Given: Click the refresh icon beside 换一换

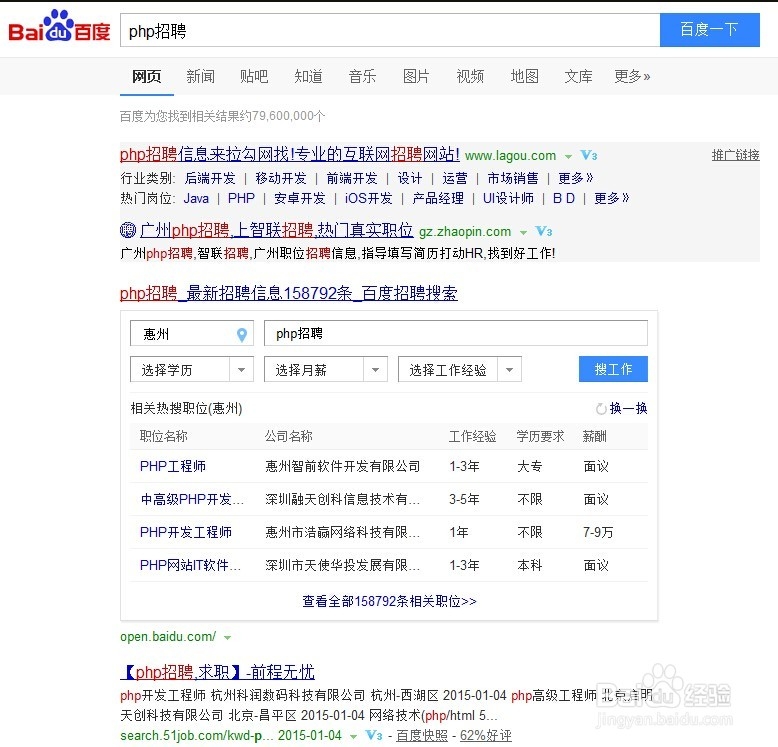Looking at the screenshot, I should click(601, 409).
